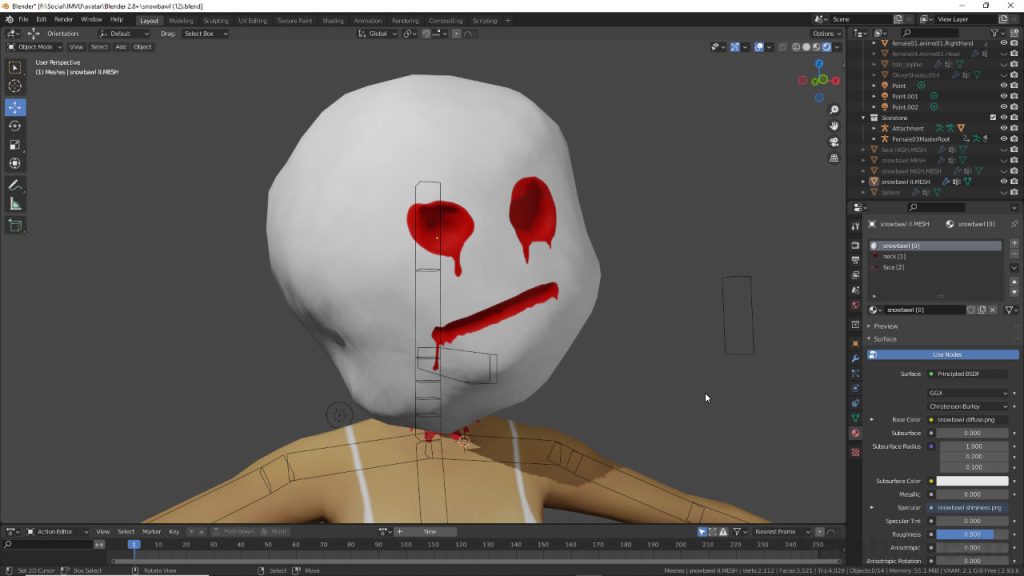Switch to the Texture Paint workspace tab
Viewport: 1024px width, 576px height.
(294, 18)
